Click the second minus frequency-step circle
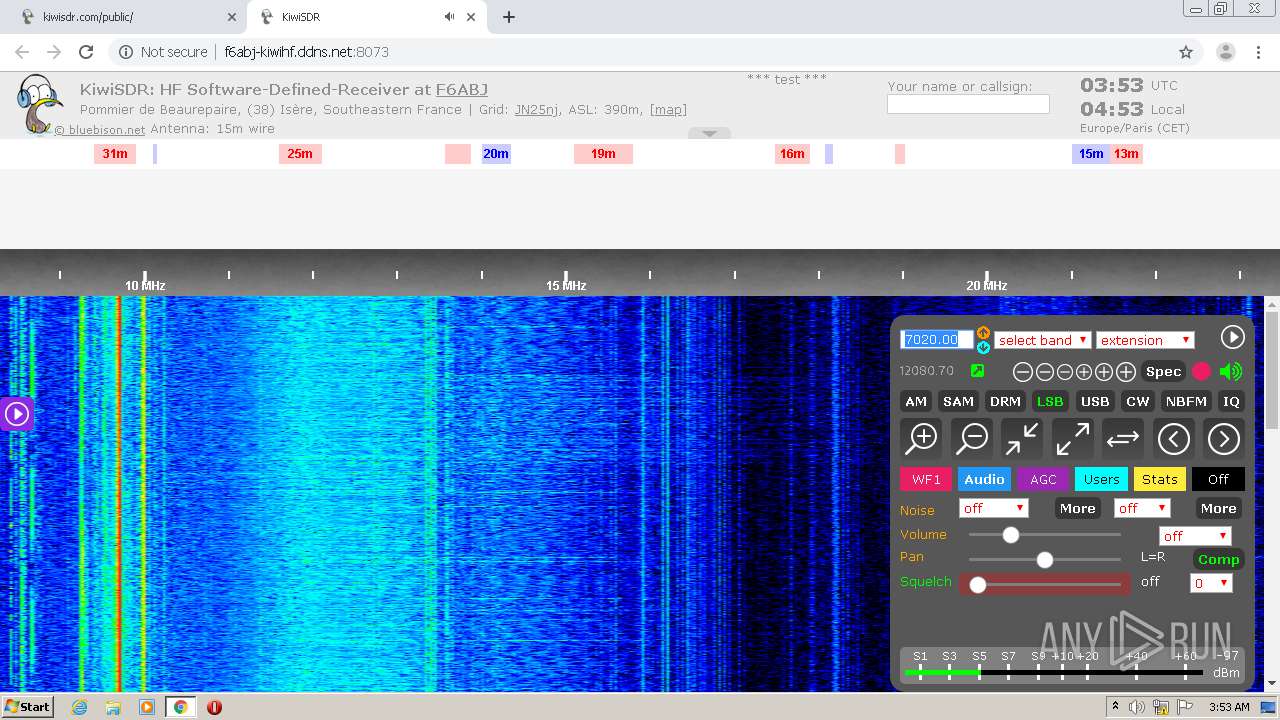This screenshot has height=720, width=1280. 1044,372
